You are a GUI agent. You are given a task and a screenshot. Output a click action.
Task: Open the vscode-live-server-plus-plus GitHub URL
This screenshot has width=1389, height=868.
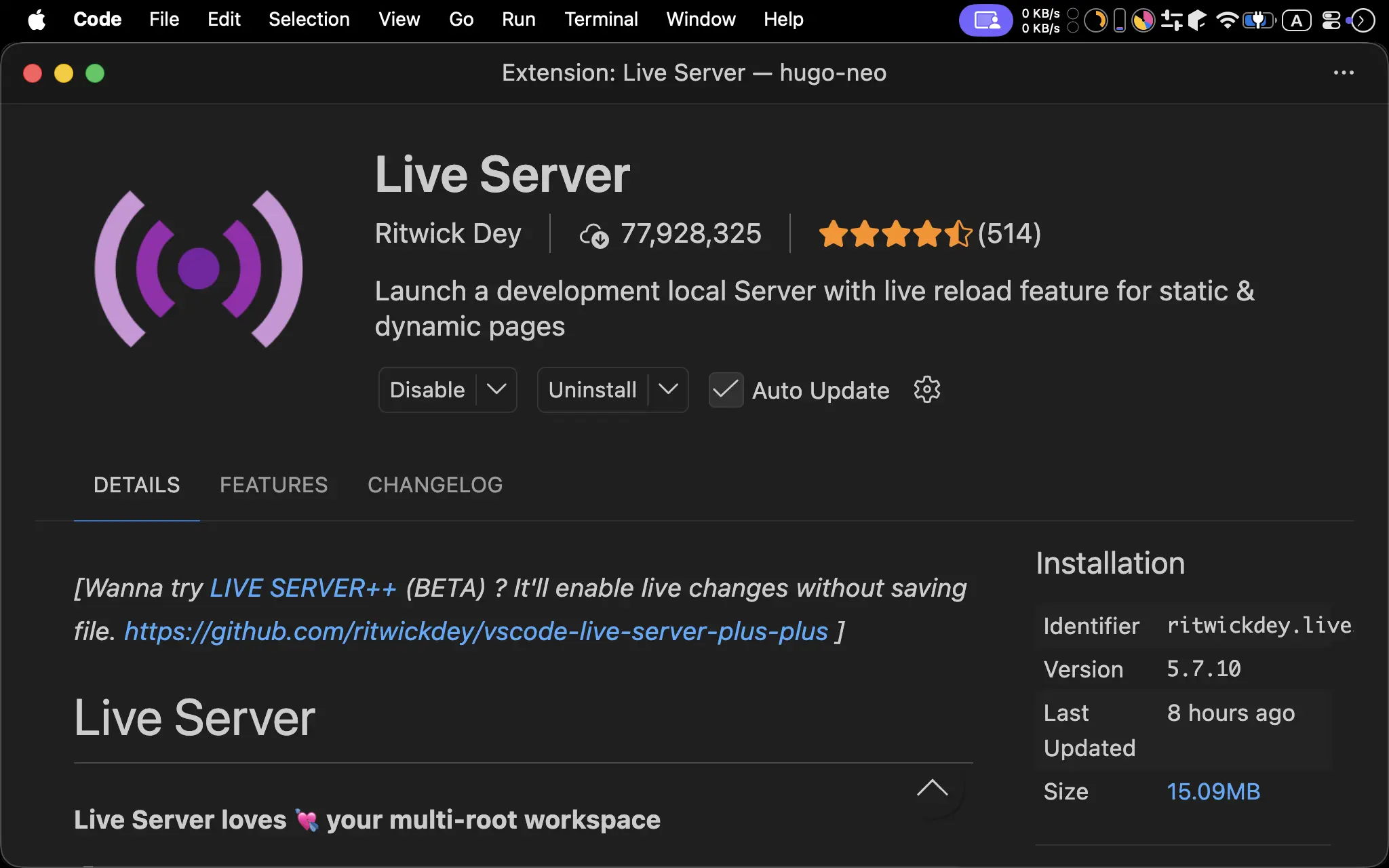476,631
